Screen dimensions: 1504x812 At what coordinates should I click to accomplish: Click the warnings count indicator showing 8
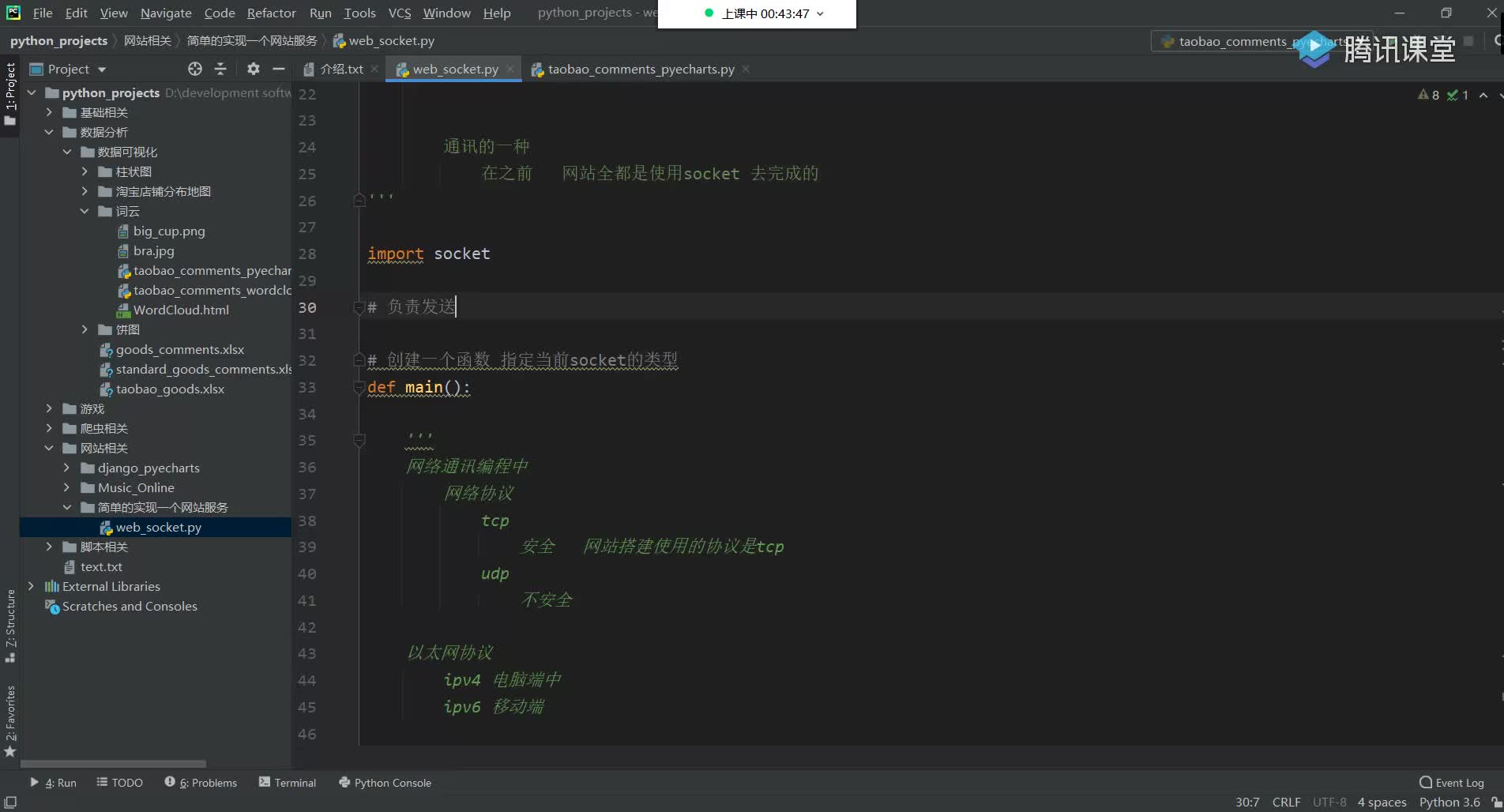tap(1428, 95)
